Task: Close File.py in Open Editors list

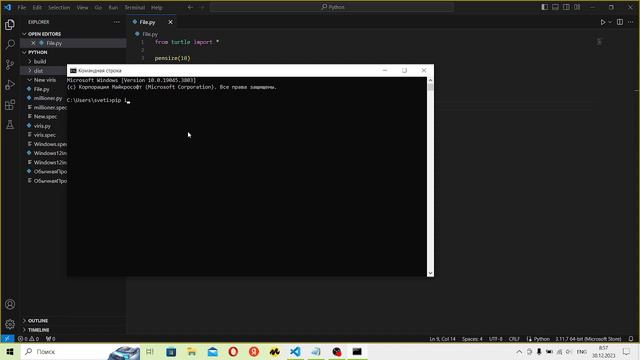Action: click(x=33, y=43)
